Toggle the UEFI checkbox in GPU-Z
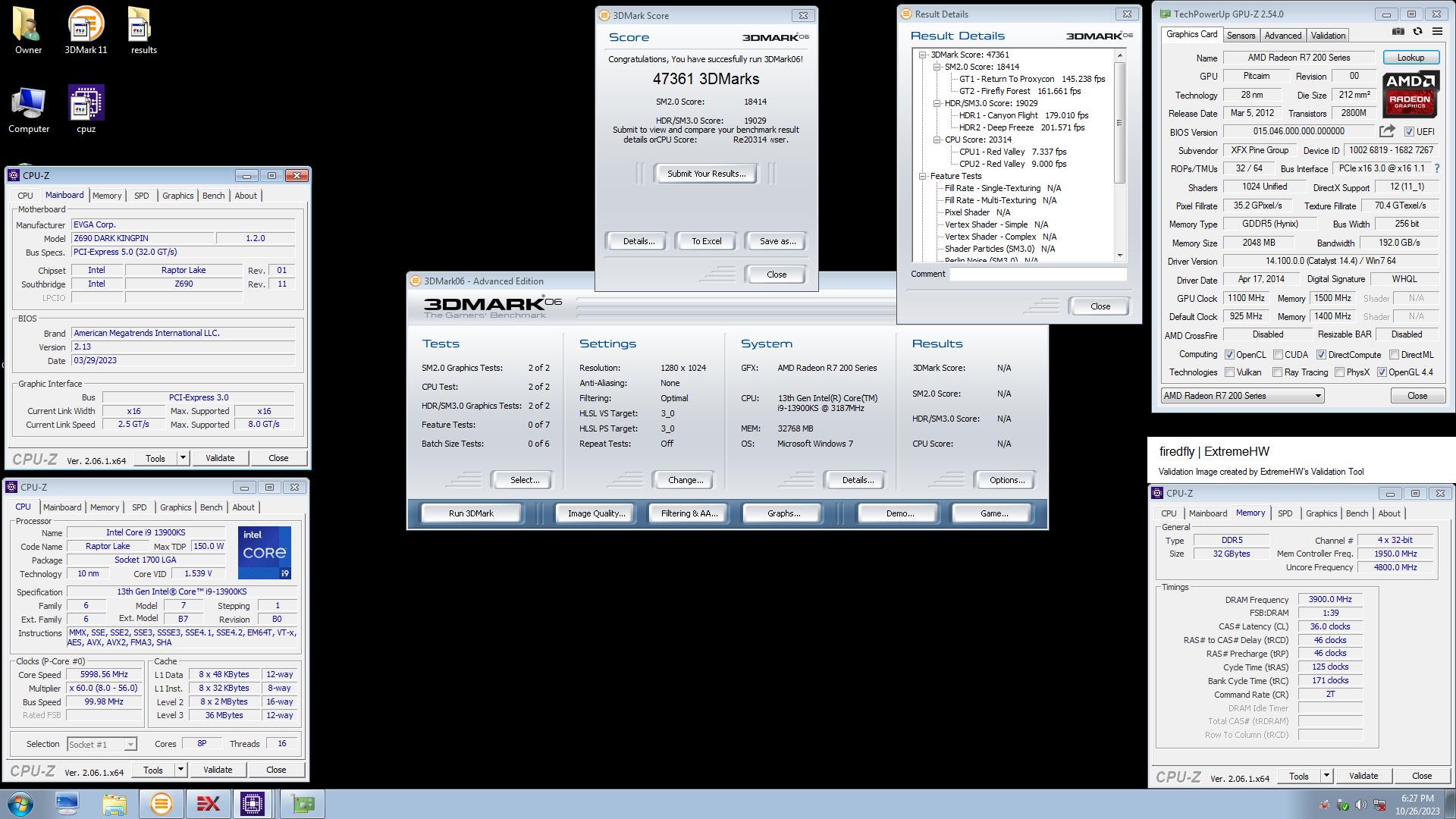 (1409, 132)
